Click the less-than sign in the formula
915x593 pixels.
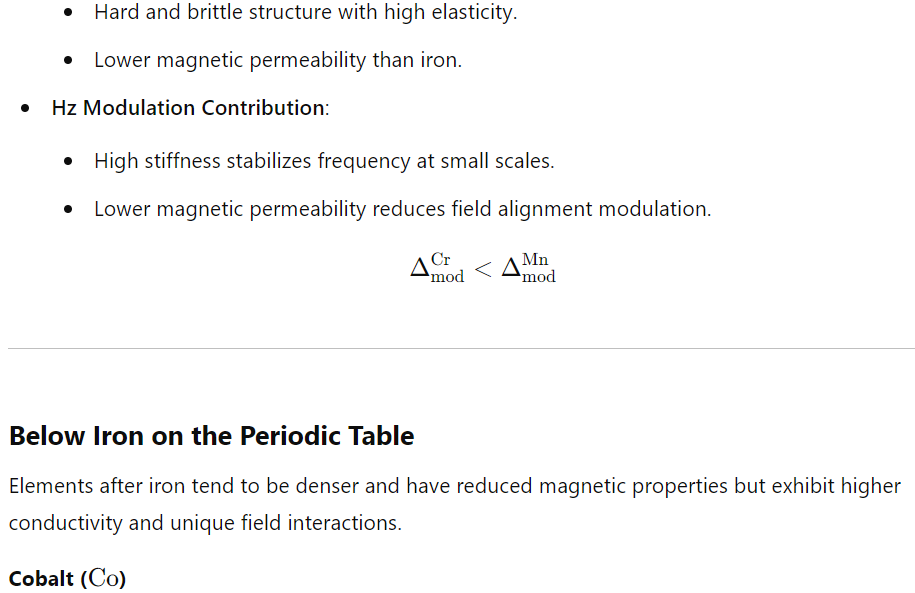(x=483, y=269)
